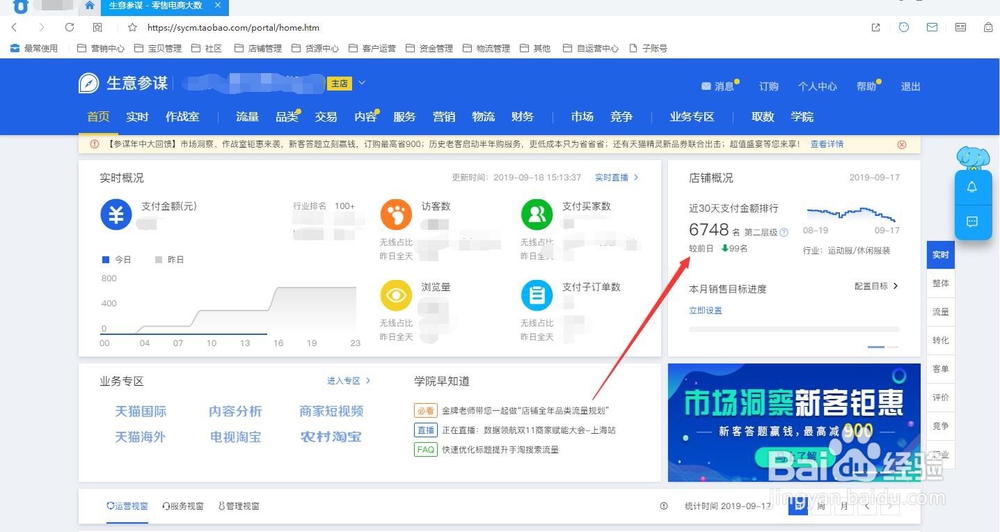Open 实时直播 link in 实时概况

[616, 177]
